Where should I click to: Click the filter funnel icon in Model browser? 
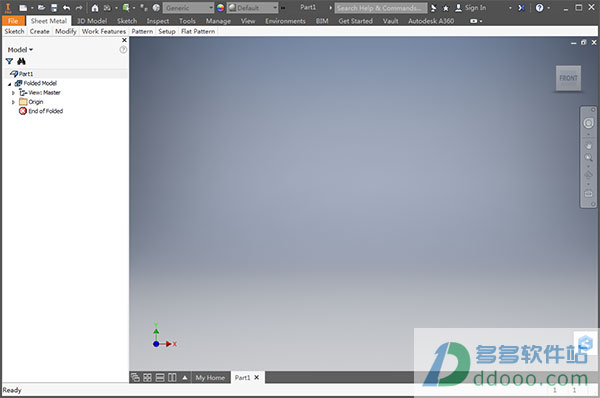click(x=10, y=61)
